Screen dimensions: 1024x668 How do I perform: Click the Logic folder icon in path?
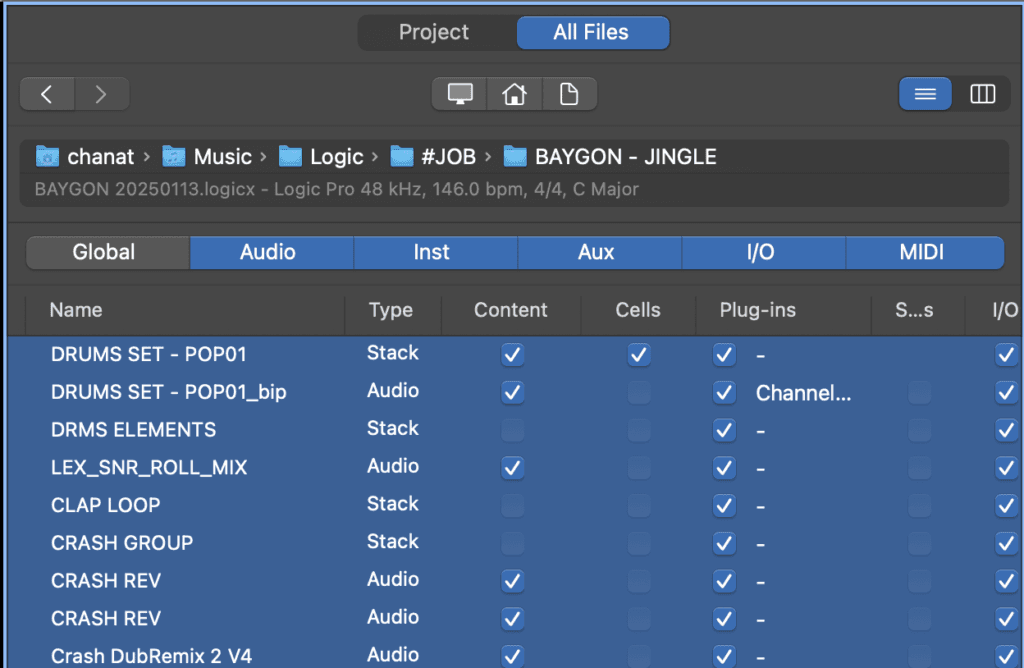[x=291, y=157]
